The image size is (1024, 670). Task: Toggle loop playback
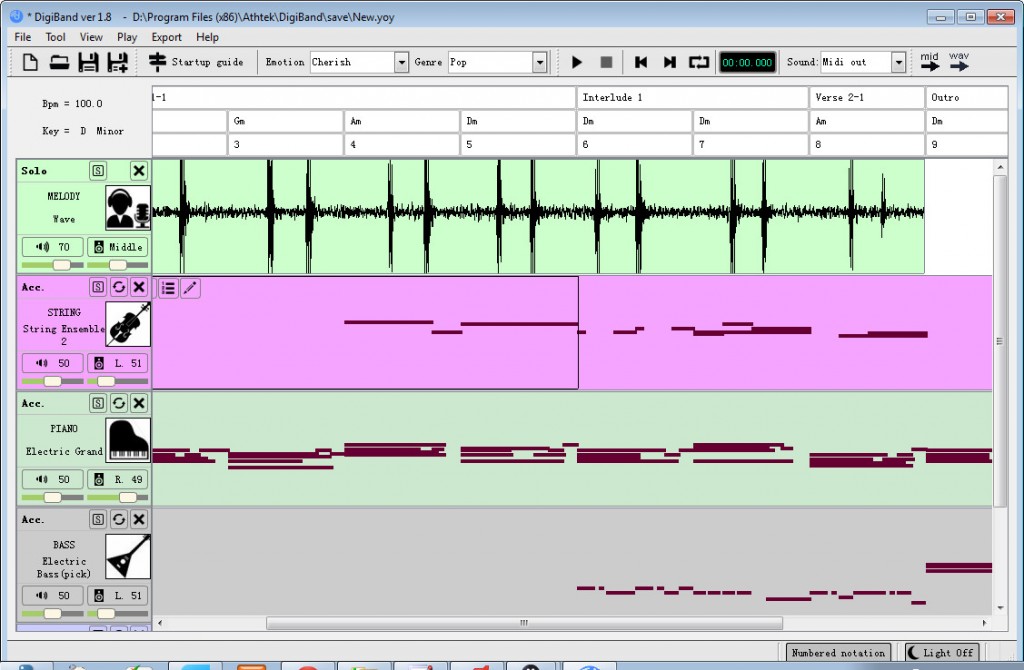[x=699, y=62]
